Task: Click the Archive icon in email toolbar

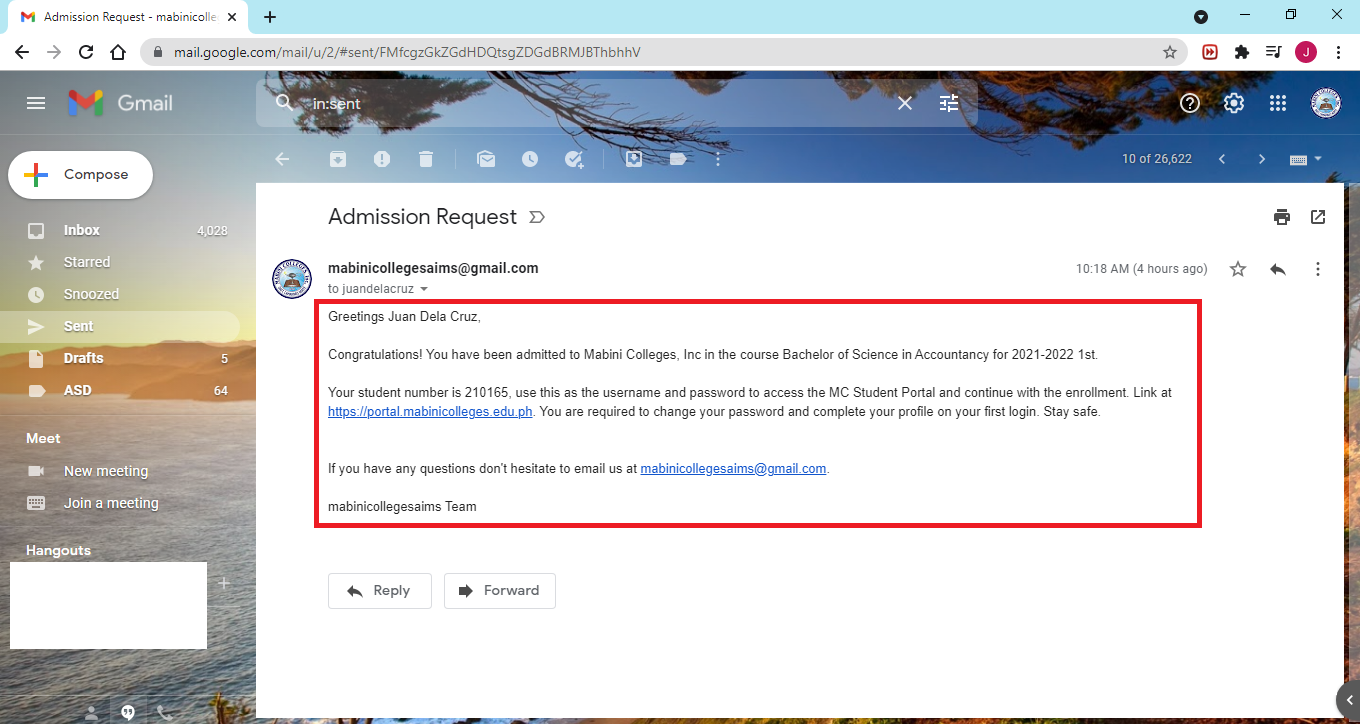Action: [338, 159]
